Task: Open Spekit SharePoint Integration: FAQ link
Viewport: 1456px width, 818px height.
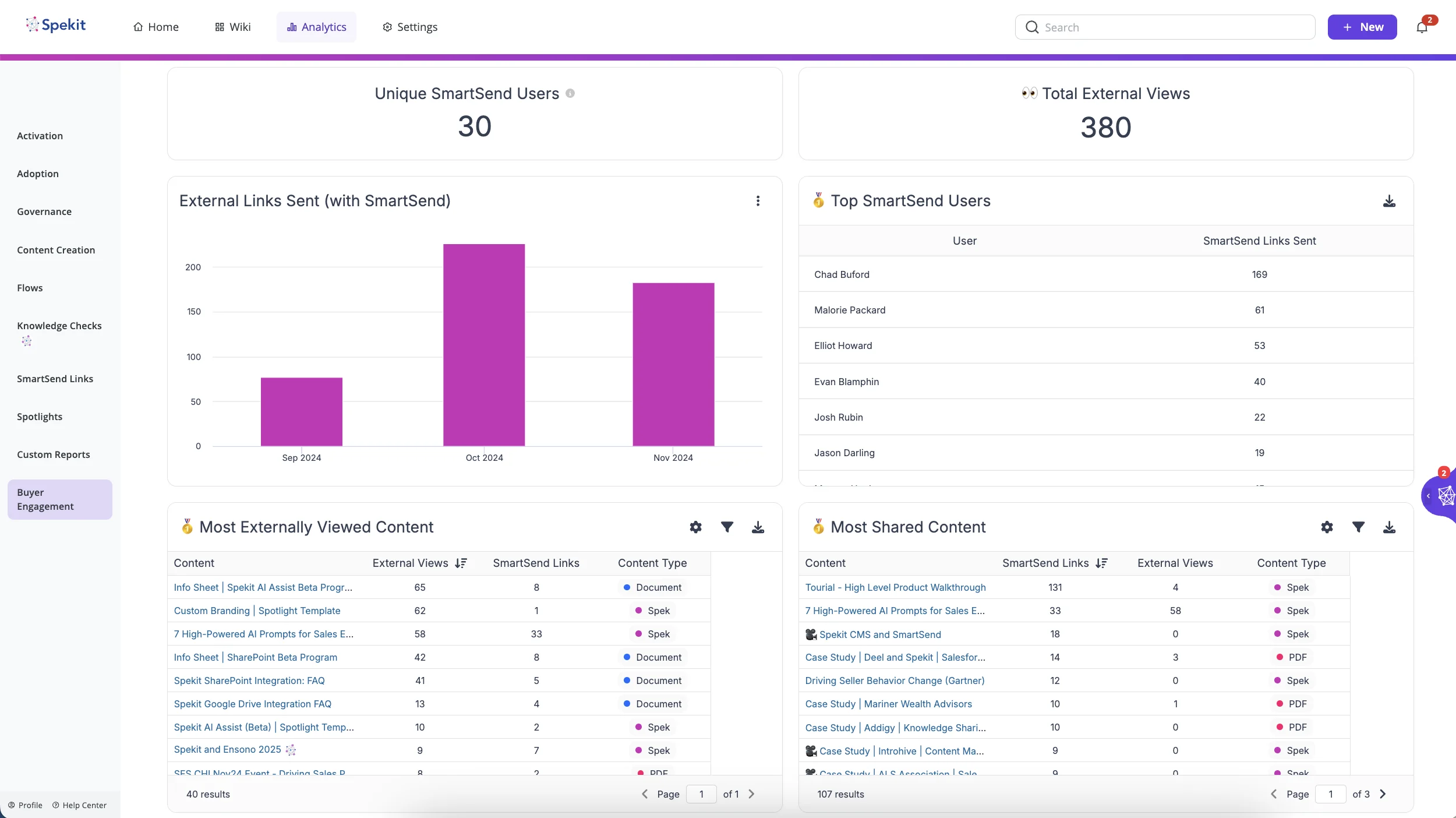Action: [x=249, y=681]
